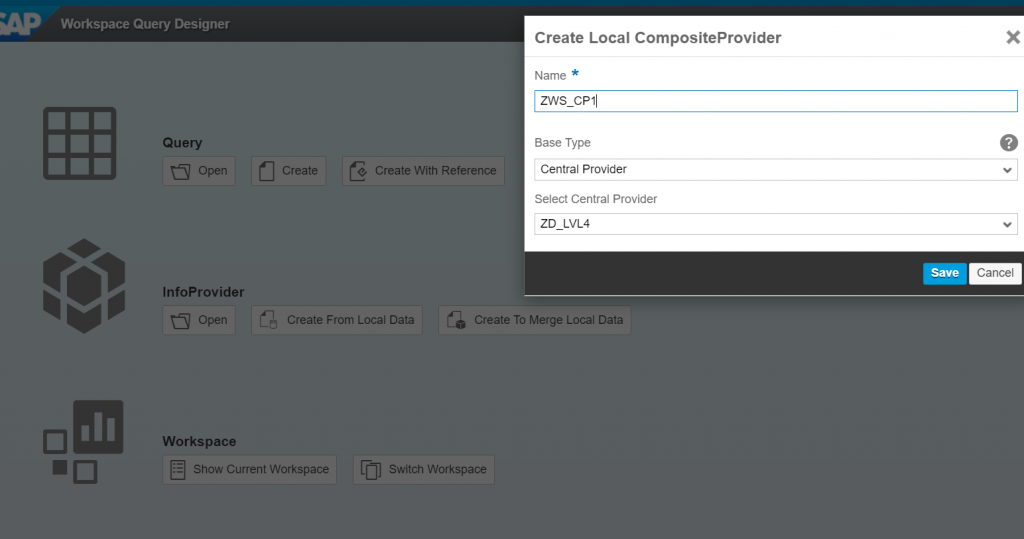Click the Create Query document icon

[266, 171]
